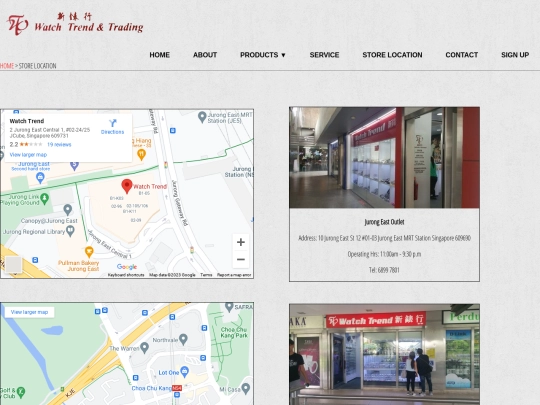Click the golf club marker on lower map
This screenshot has height=405, width=540.
click(x=21, y=392)
